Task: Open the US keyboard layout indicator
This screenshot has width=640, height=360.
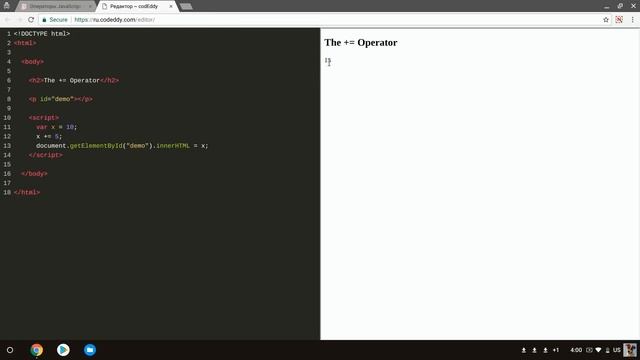Action: pyautogui.click(x=617, y=350)
